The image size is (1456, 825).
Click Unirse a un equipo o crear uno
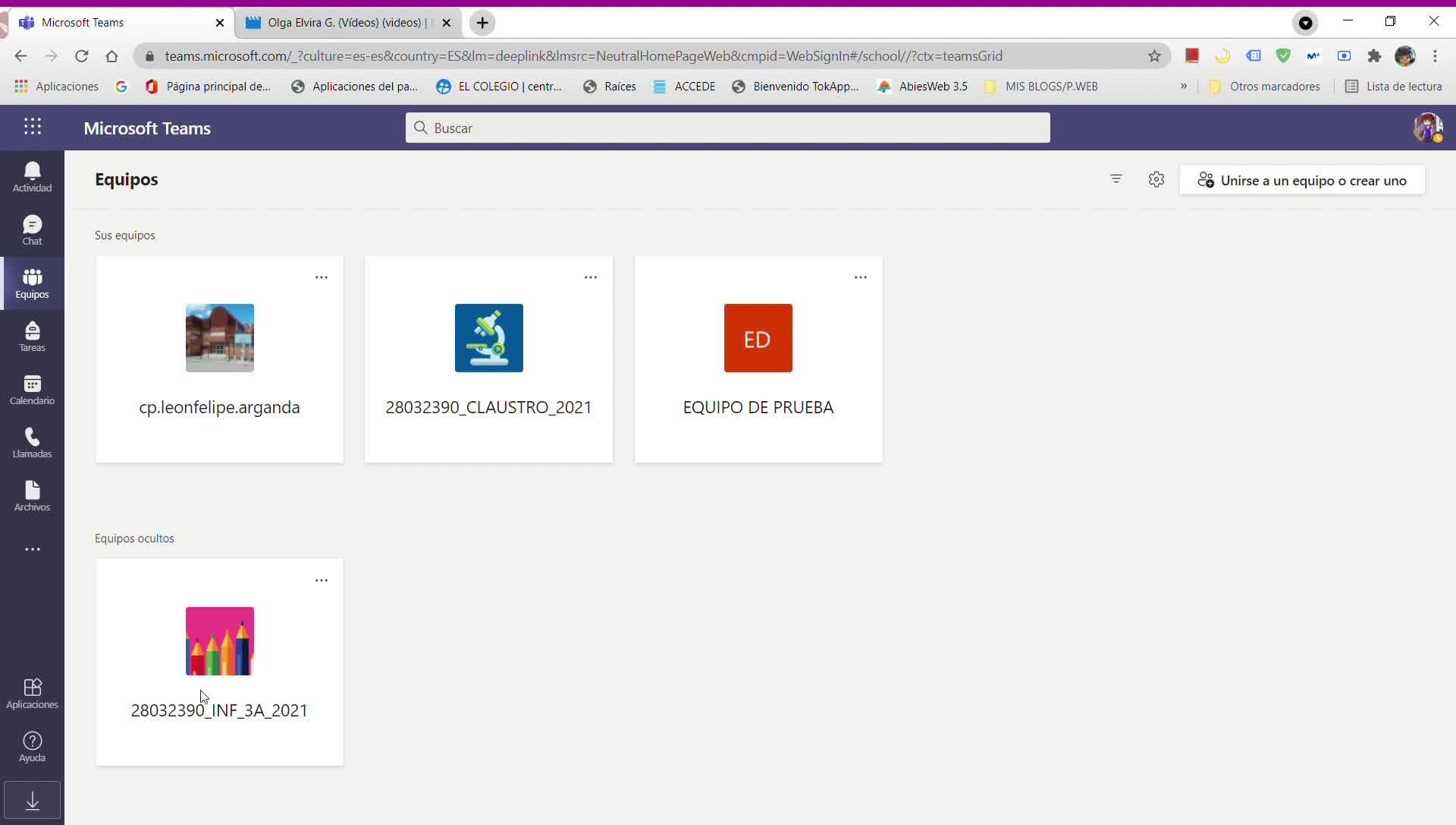pos(1302,180)
